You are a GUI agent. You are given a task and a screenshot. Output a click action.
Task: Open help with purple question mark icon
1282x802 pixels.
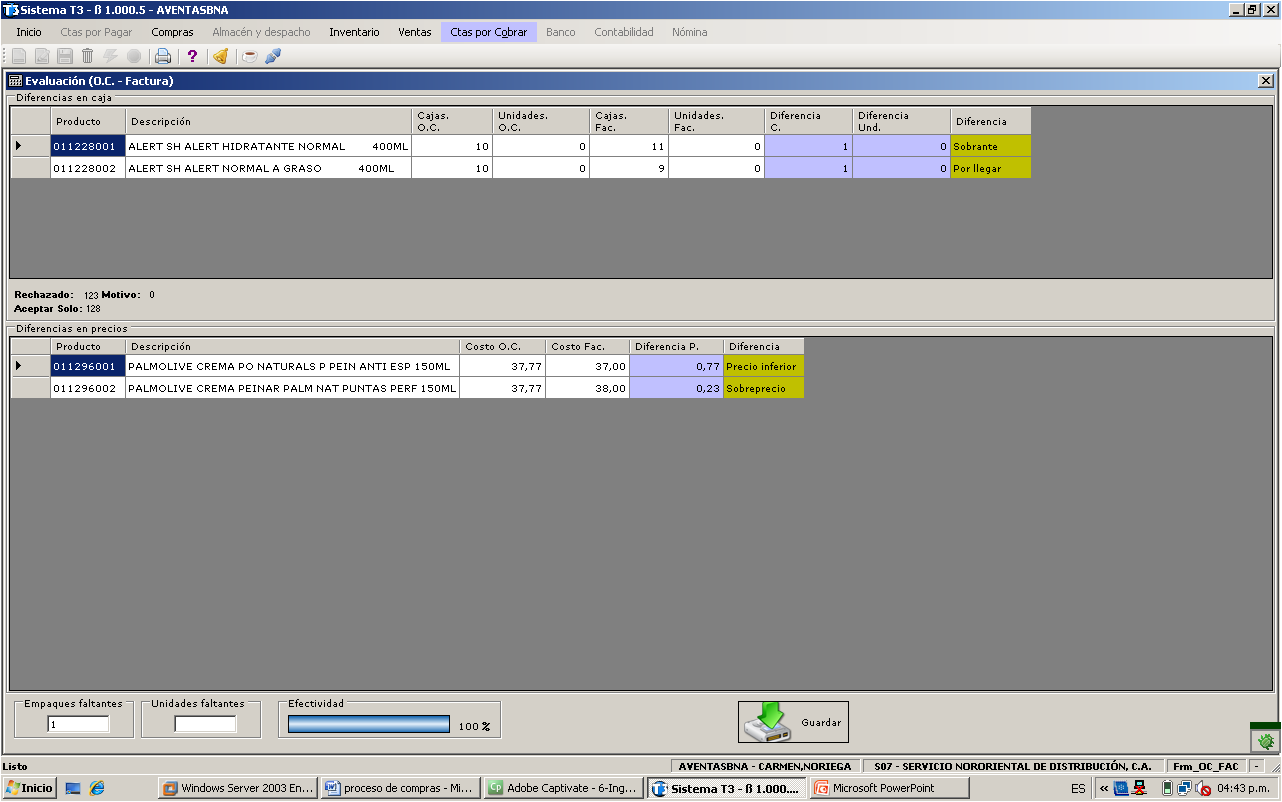pos(192,56)
